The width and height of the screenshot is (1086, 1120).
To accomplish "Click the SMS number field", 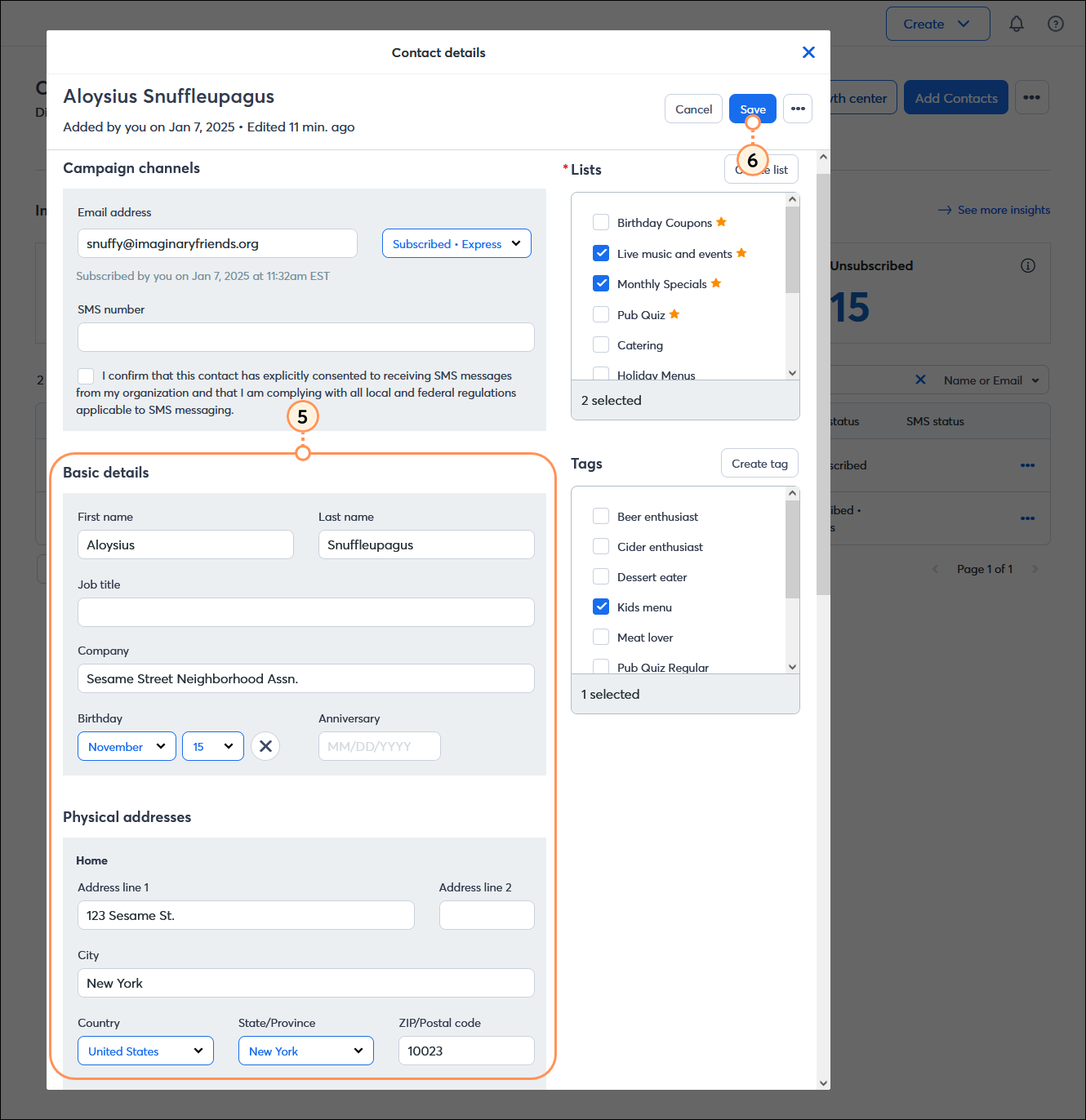I will click(x=306, y=337).
